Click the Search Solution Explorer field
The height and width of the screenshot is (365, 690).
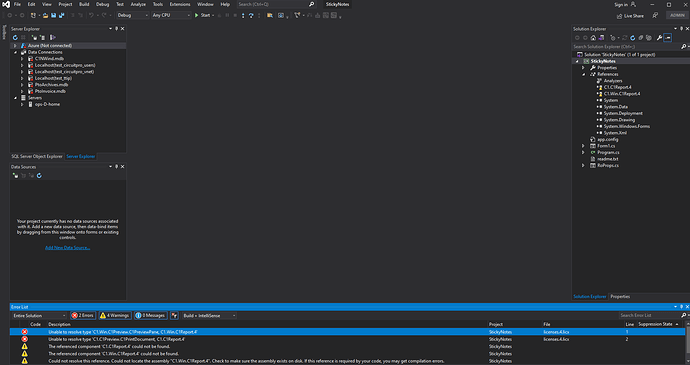click(626, 46)
